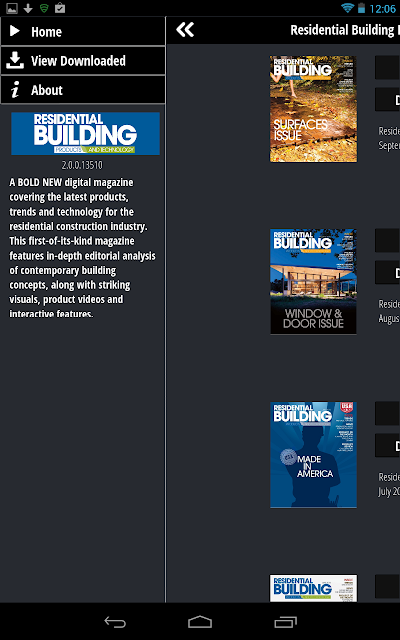Tap Android recent apps icon
Image resolution: width=400 pixels, height=640 pixels.
285,622
